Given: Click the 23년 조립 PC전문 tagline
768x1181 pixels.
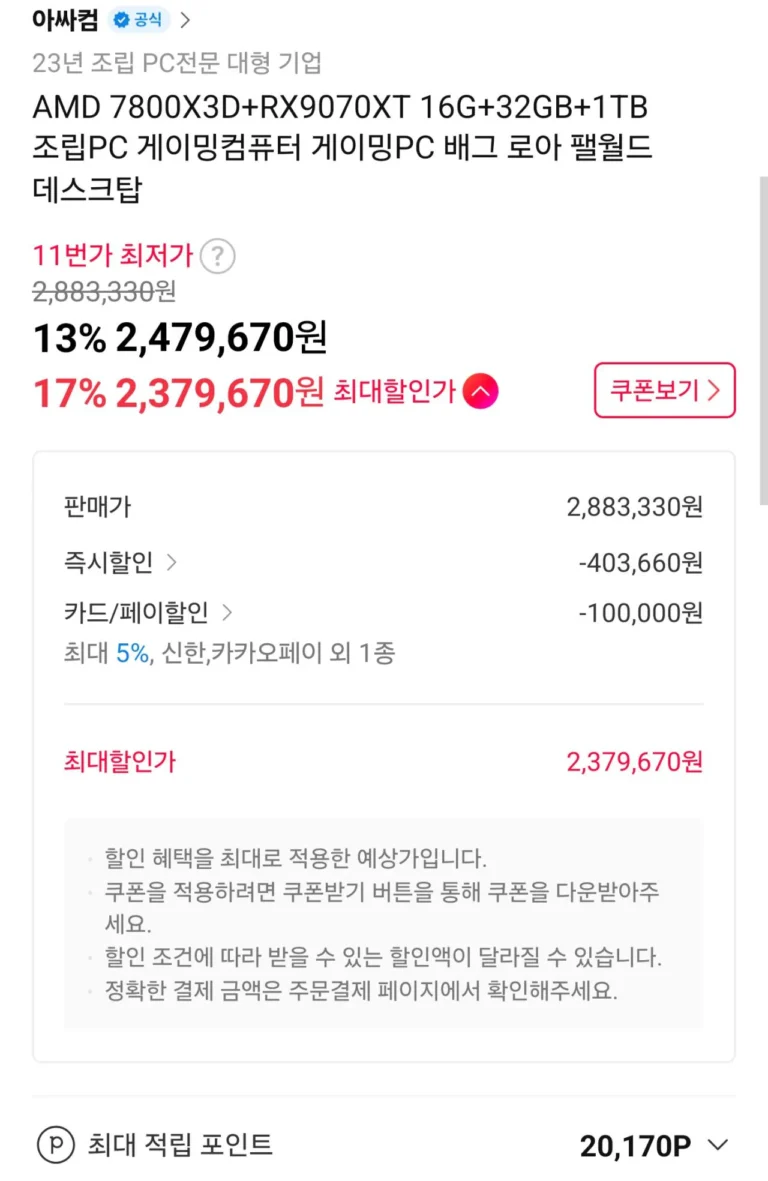Looking at the screenshot, I should [x=177, y=63].
